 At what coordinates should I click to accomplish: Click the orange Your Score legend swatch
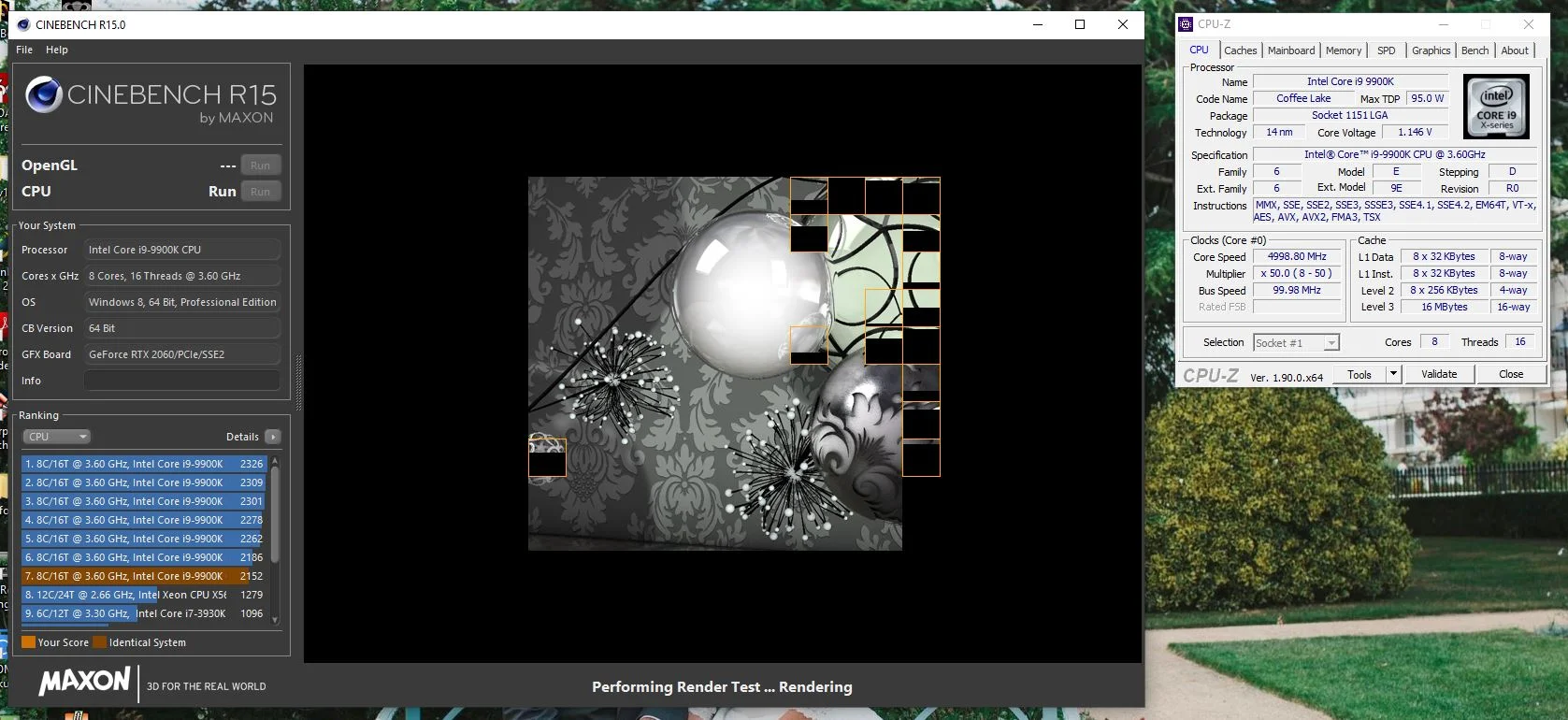28,642
